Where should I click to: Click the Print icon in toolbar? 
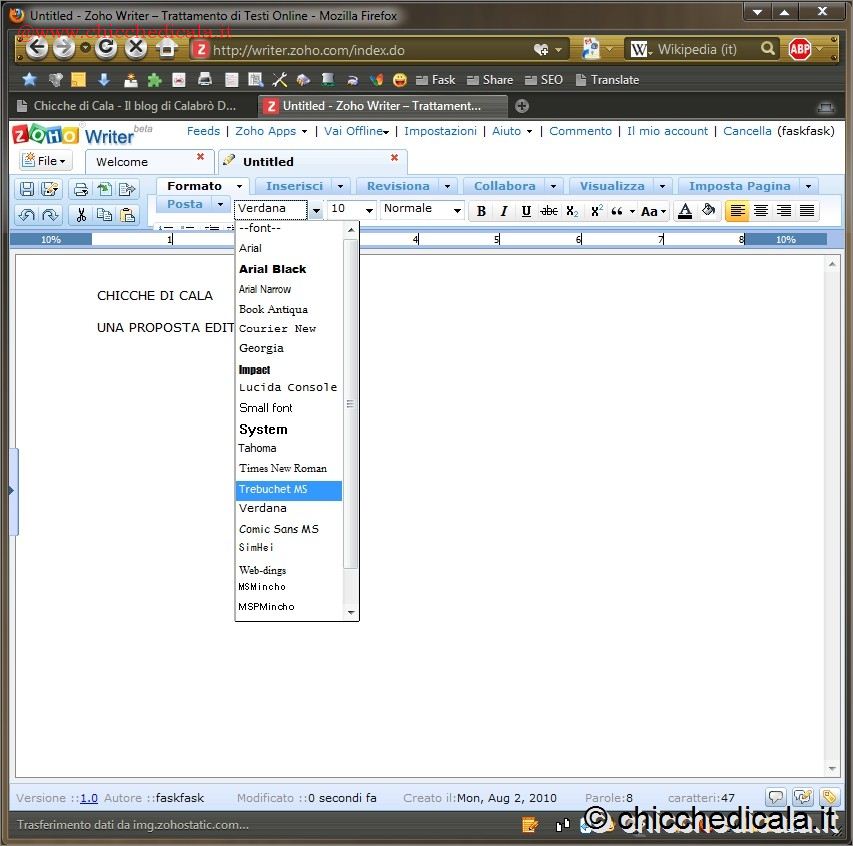coord(80,189)
